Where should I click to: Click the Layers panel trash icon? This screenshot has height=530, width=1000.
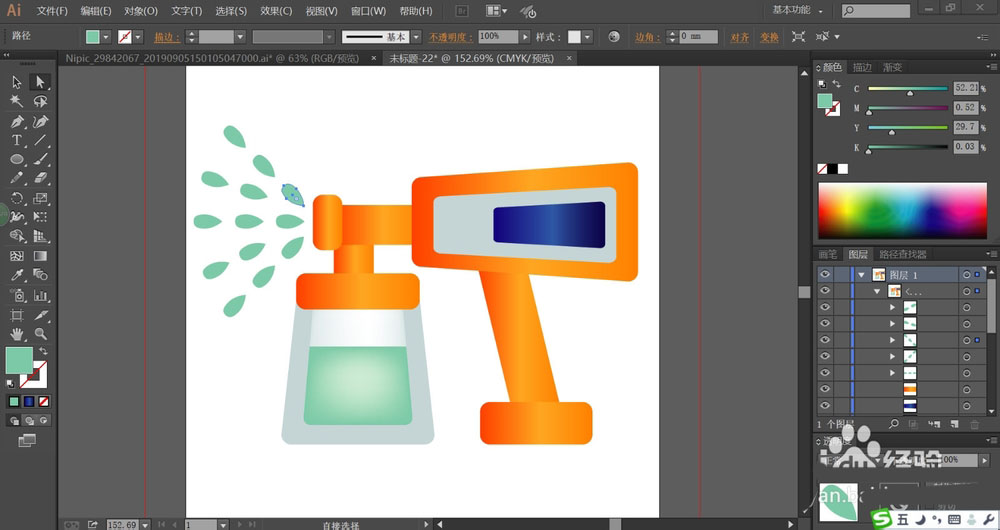click(x=974, y=424)
